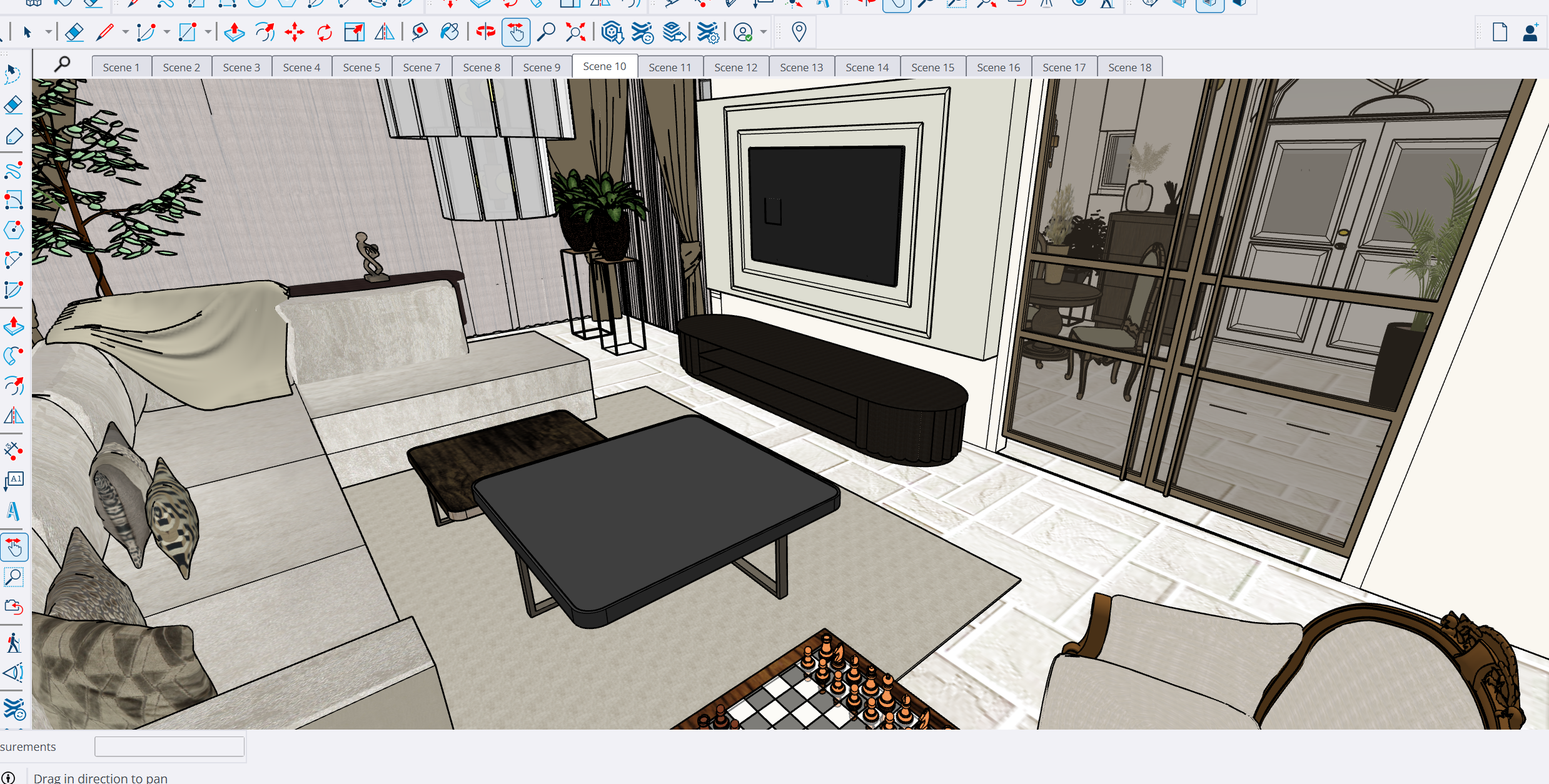The height and width of the screenshot is (784, 1549).
Task: Click the scene search magnifier button
Action: coord(62,64)
